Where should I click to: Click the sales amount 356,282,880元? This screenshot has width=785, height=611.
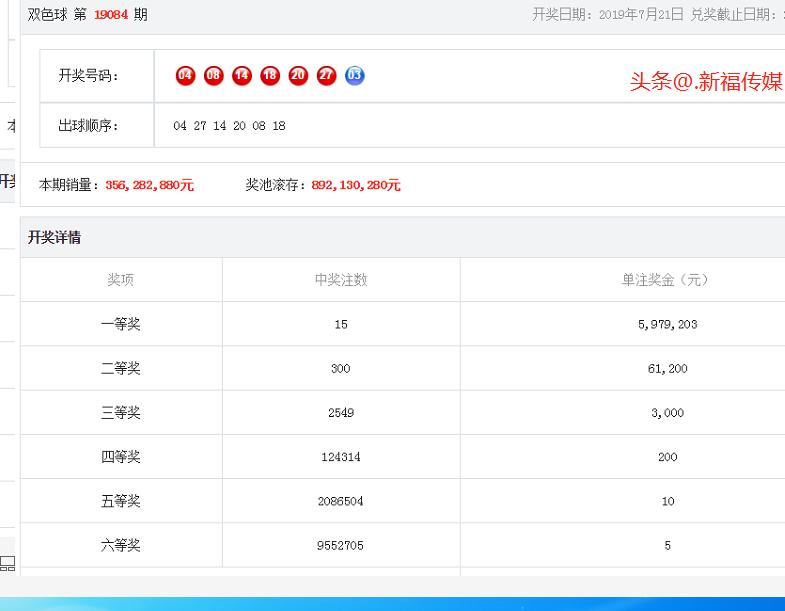[x=149, y=186]
